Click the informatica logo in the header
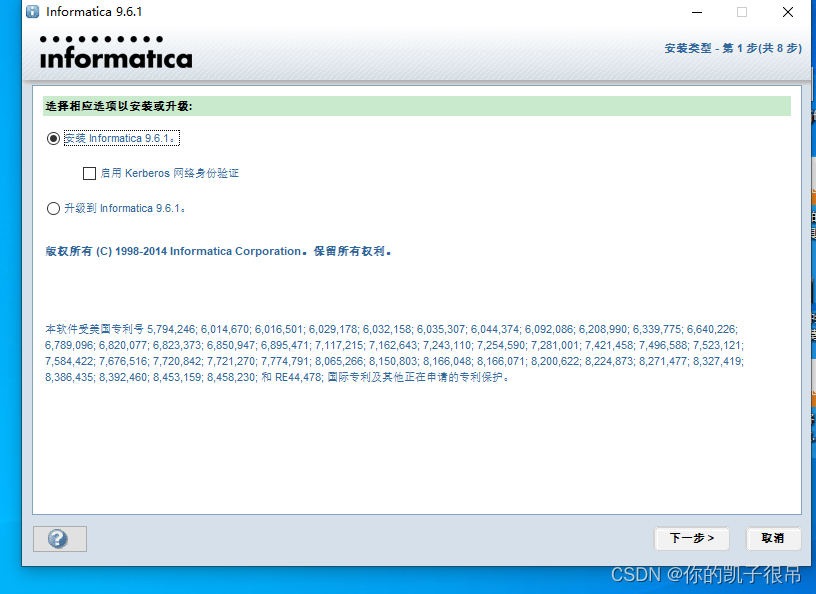Screen dimensions: 816x594 [116, 53]
